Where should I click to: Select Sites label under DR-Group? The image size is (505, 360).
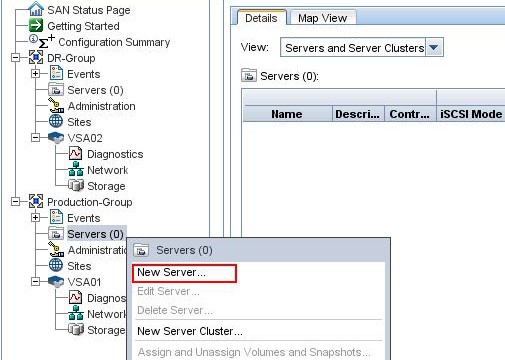pyautogui.click(x=79, y=122)
